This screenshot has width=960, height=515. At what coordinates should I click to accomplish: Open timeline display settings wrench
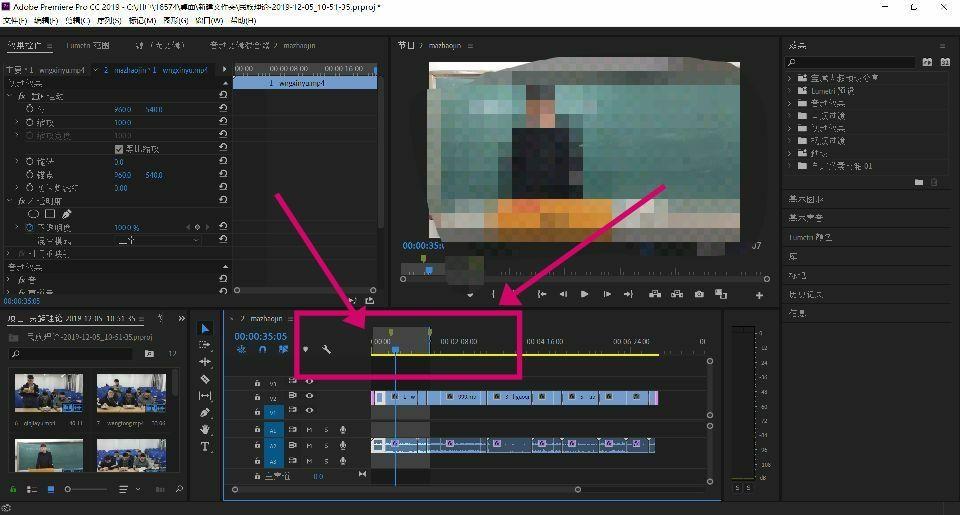pos(326,350)
